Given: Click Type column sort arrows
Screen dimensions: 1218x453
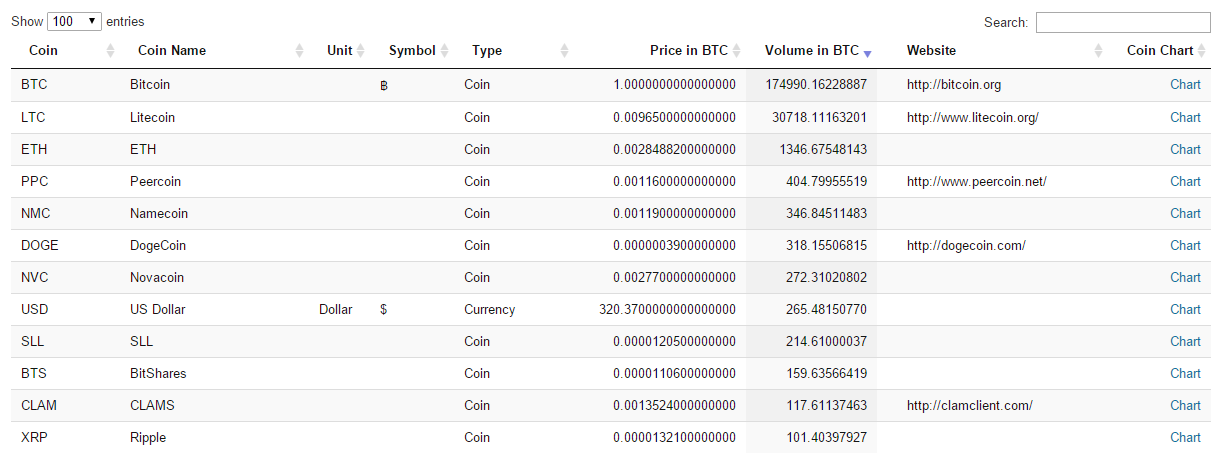Looking at the screenshot, I should (564, 50).
